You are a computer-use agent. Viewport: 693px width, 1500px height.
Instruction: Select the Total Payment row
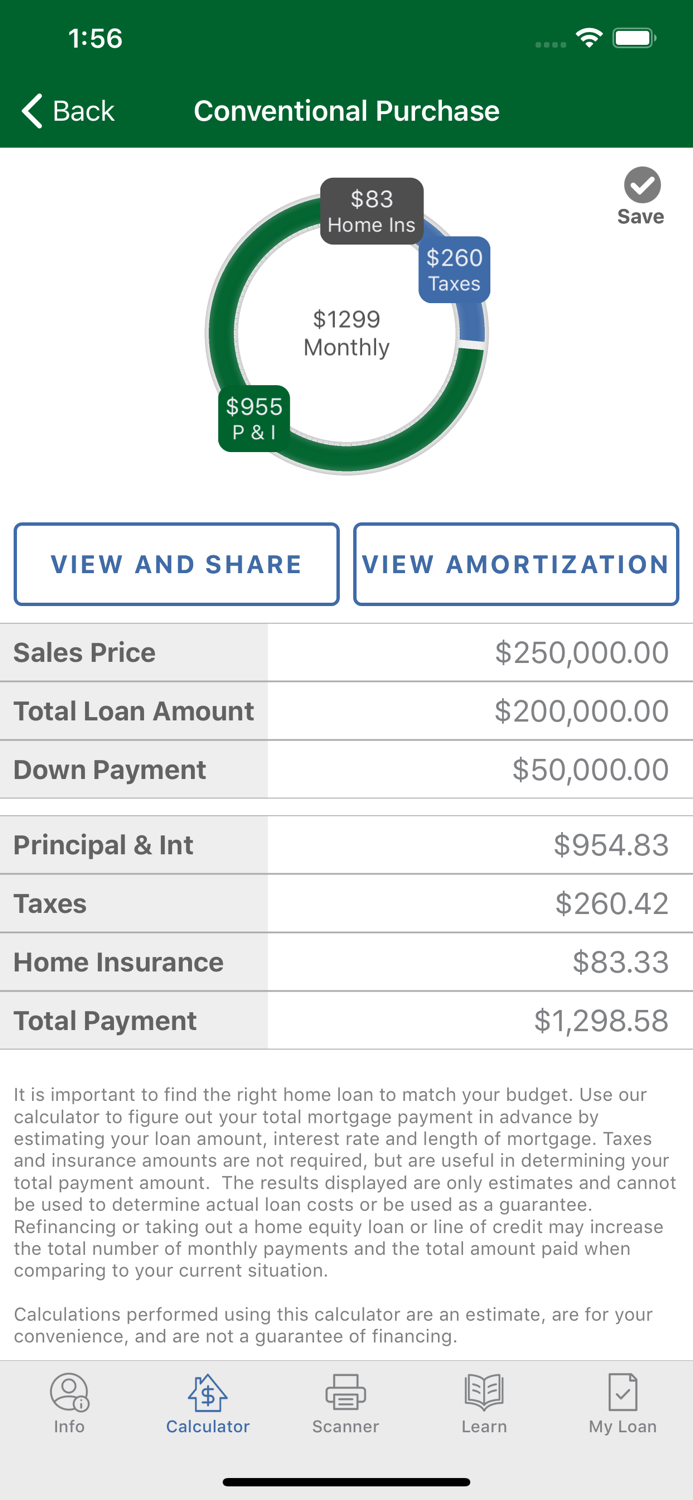[x=346, y=1020]
